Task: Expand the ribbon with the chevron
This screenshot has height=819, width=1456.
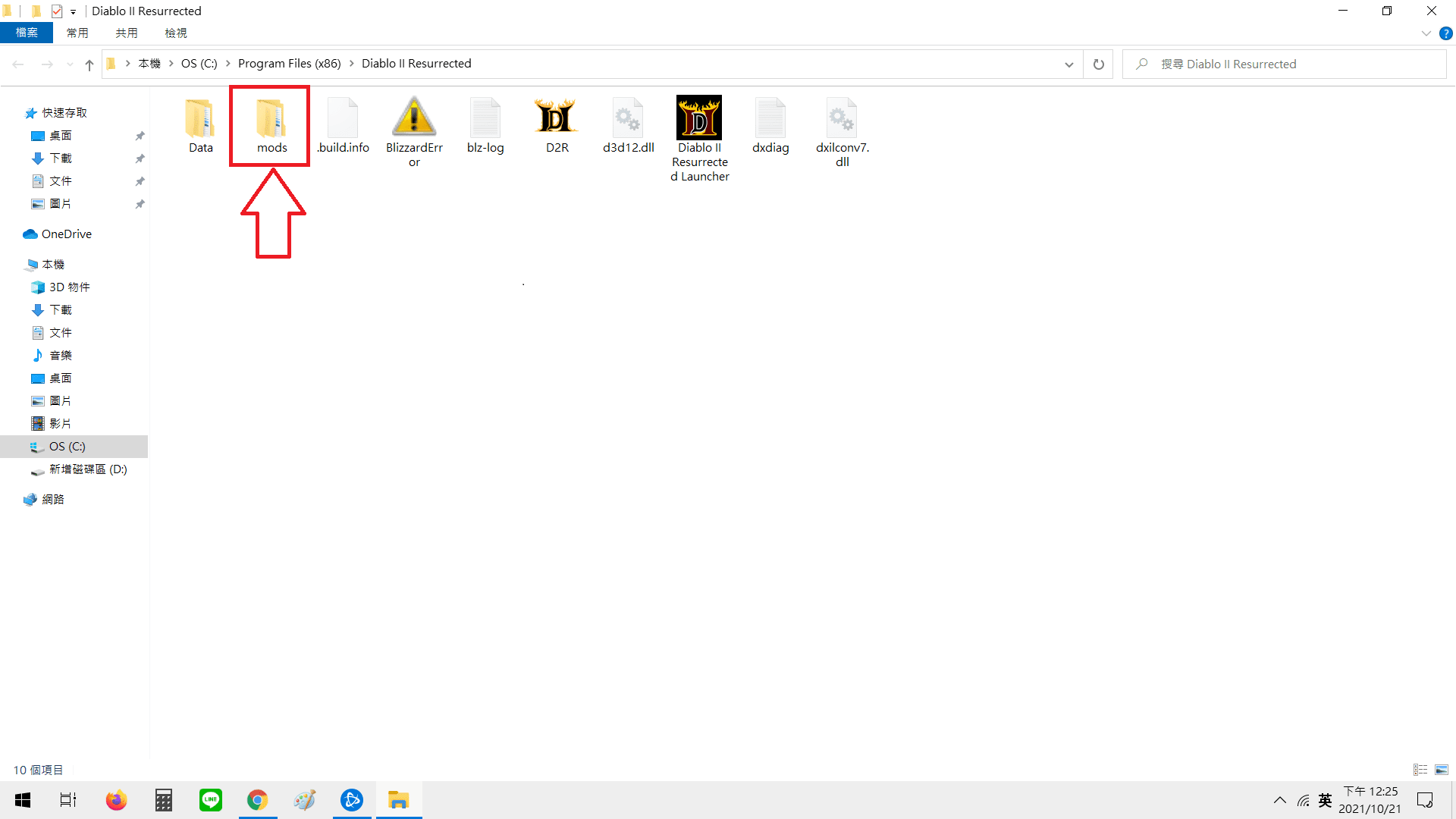Action: coord(1426,33)
